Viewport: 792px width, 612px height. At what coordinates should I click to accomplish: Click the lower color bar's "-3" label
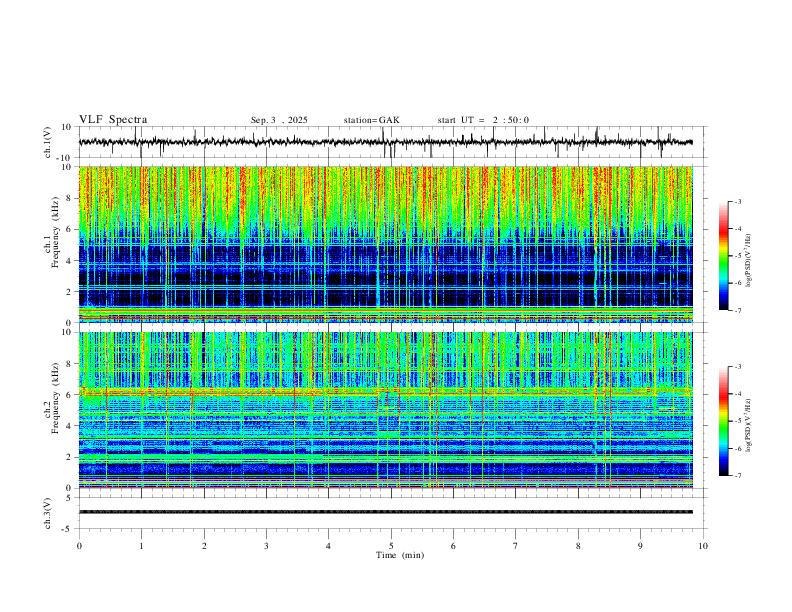[x=737, y=367]
